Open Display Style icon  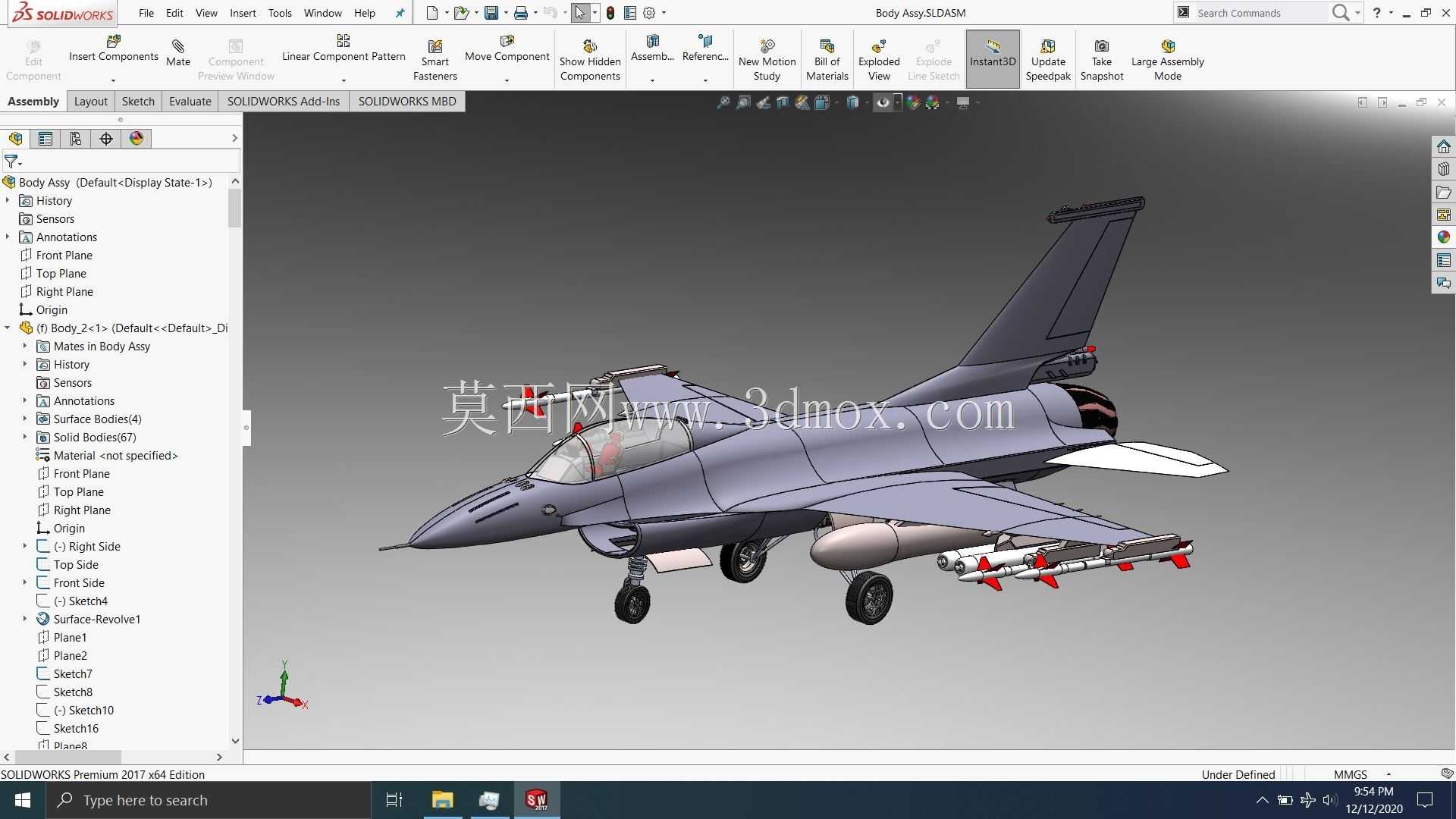852,102
